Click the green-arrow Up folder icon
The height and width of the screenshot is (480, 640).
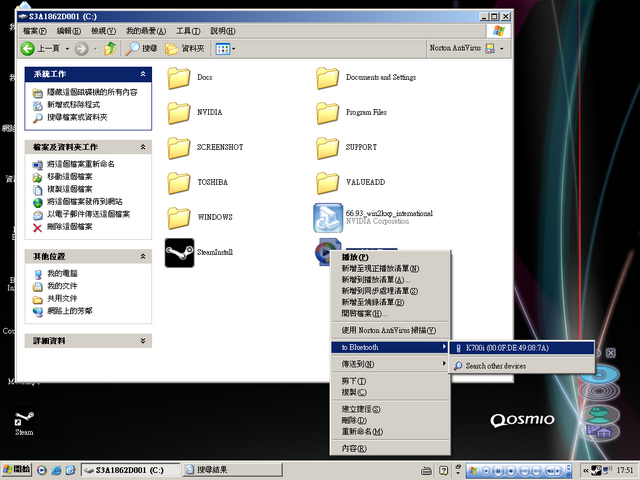tap(110, 49)
